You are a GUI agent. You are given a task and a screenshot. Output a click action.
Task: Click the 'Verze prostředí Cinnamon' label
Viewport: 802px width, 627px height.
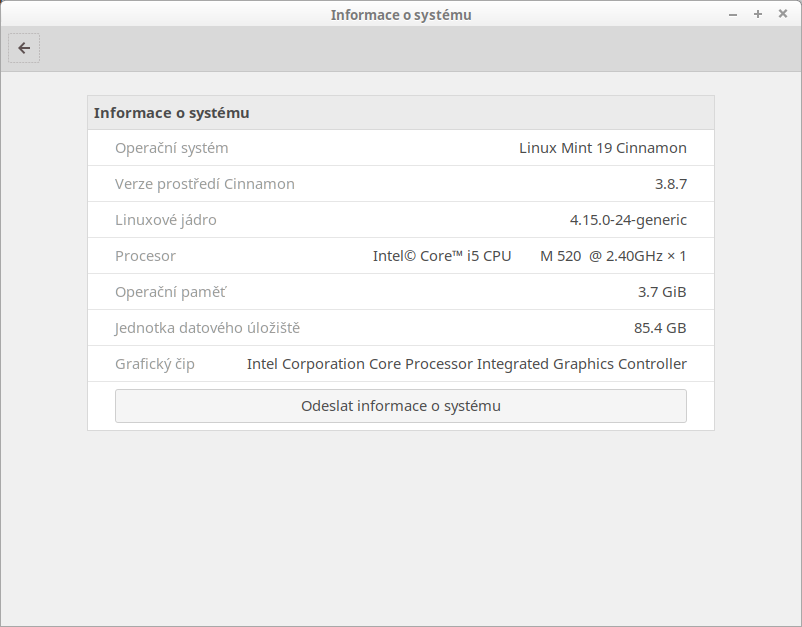pos(205,184)
